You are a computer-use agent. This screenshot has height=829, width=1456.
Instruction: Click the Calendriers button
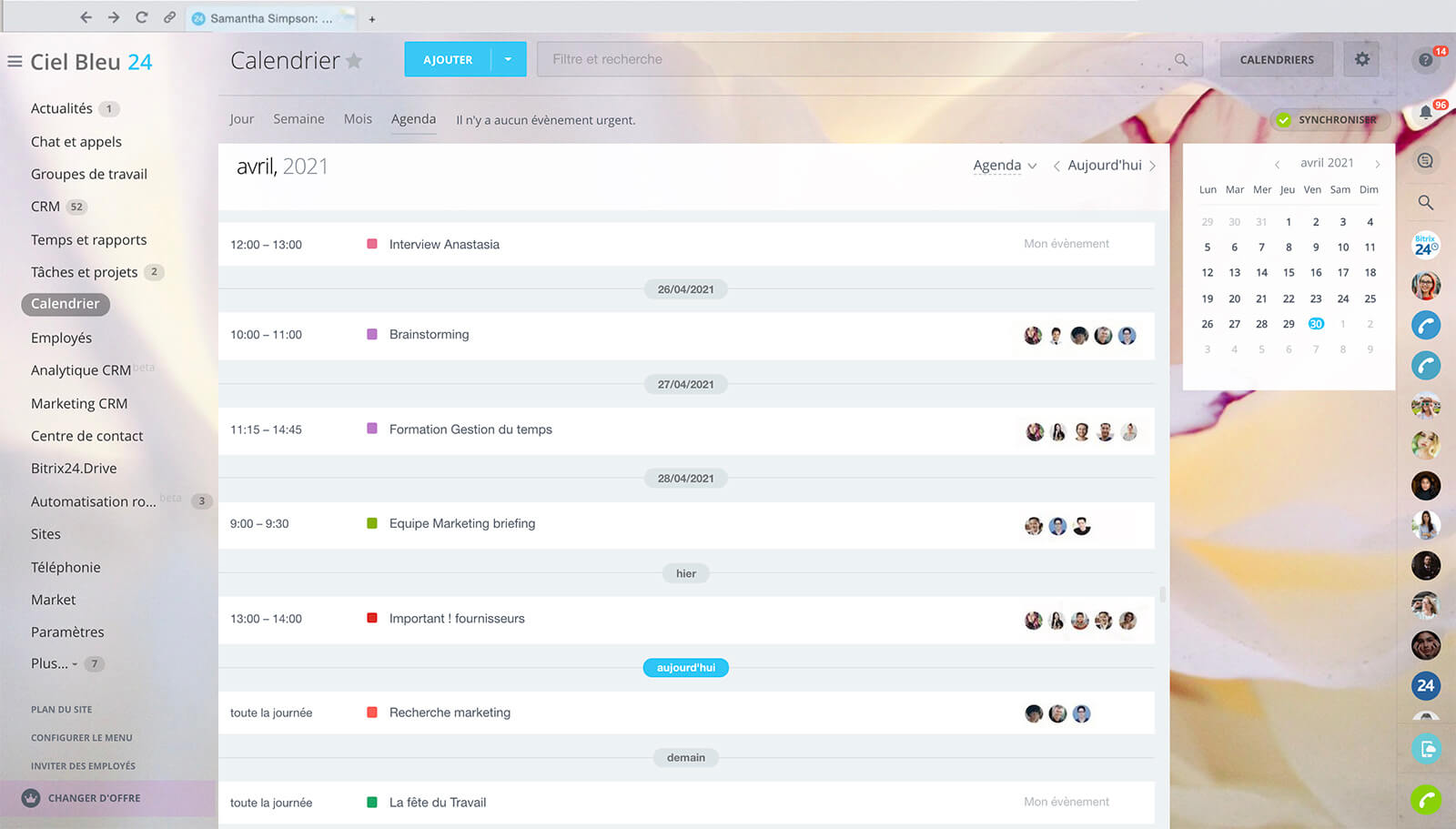tap(1276, 59)
